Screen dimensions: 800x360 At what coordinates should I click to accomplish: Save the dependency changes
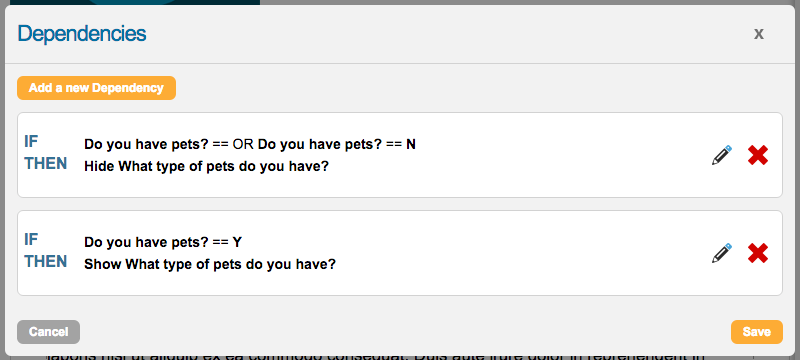(757, 332)
